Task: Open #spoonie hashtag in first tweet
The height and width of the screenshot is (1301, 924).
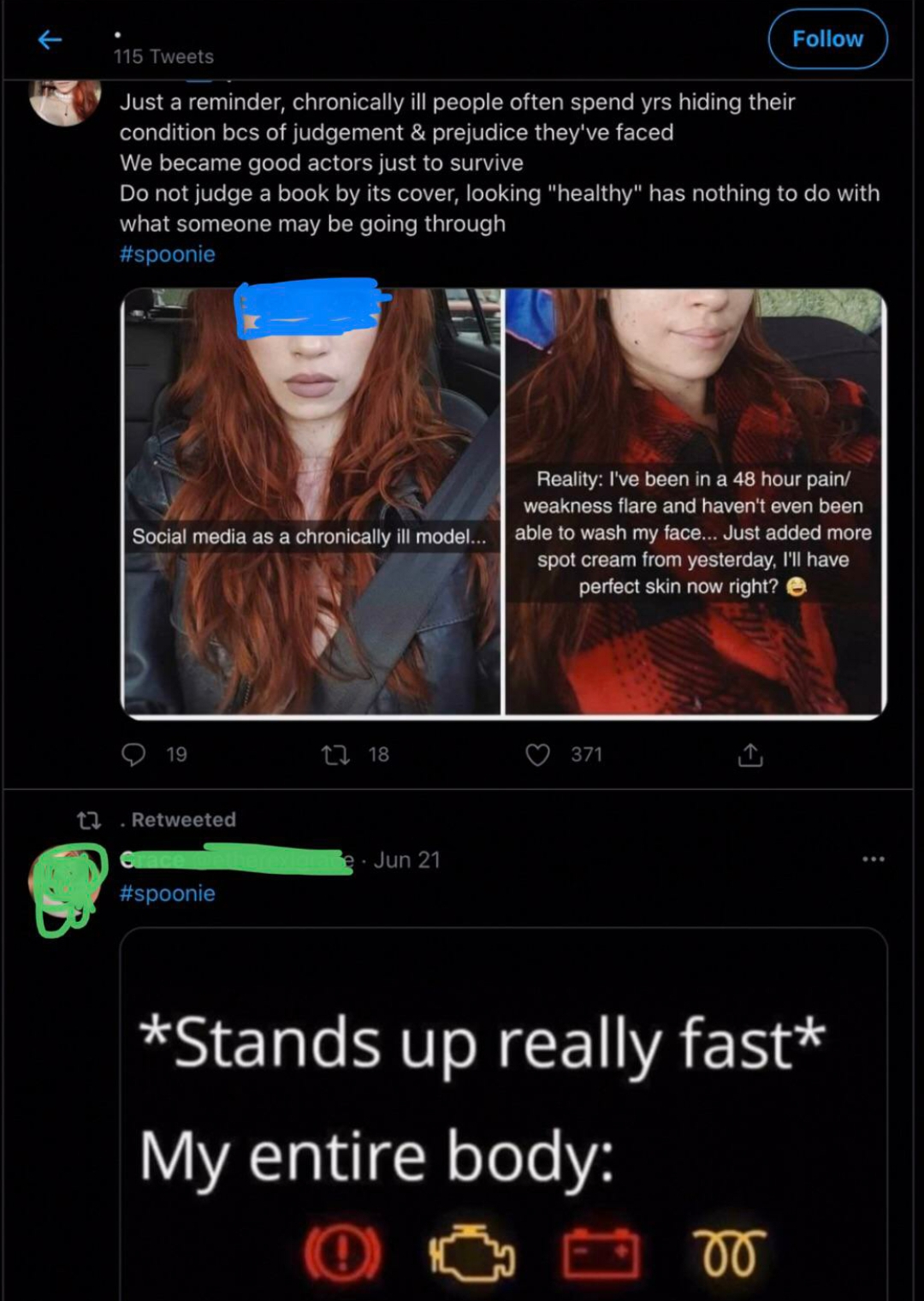Action: (x=168, y=254)
